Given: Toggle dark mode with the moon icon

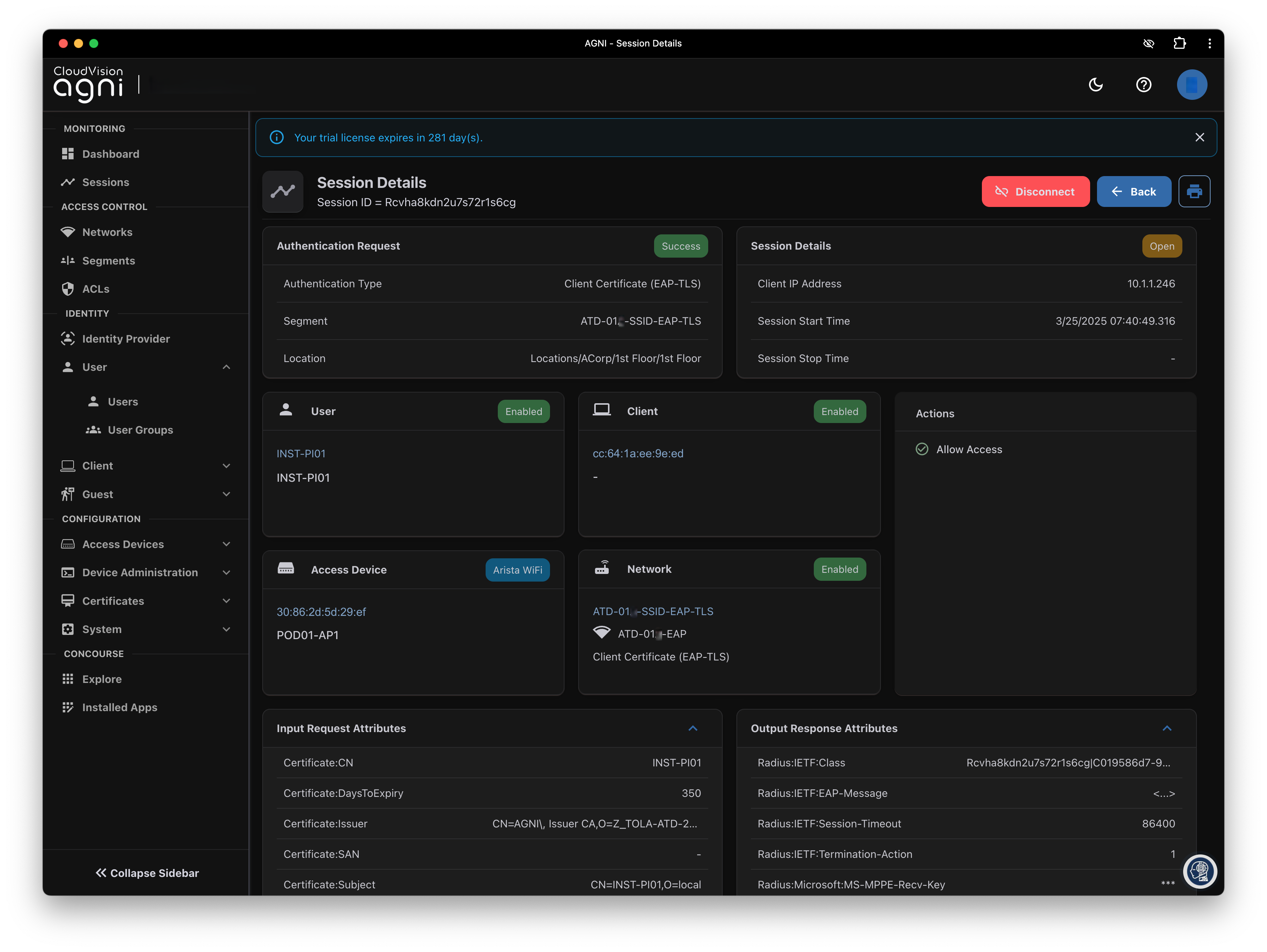Looking at the screenshot, I should click(x=1095, y=85).
